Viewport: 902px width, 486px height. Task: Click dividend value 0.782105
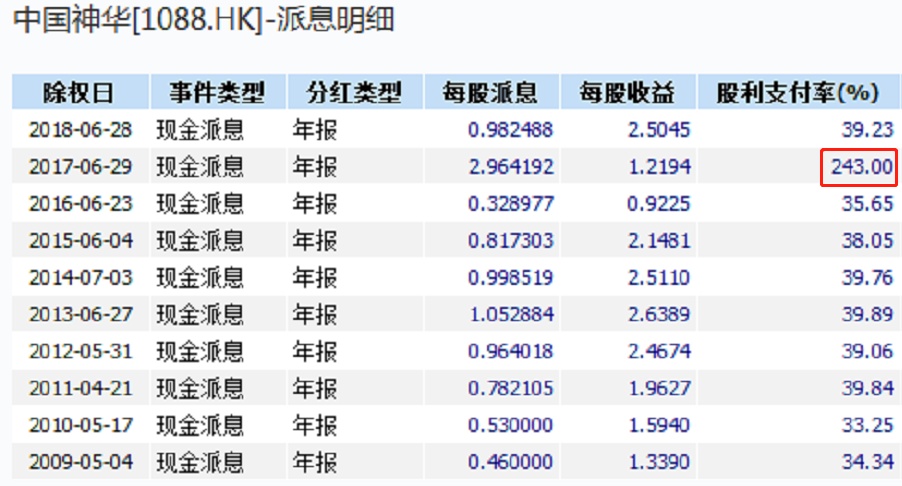511,388
